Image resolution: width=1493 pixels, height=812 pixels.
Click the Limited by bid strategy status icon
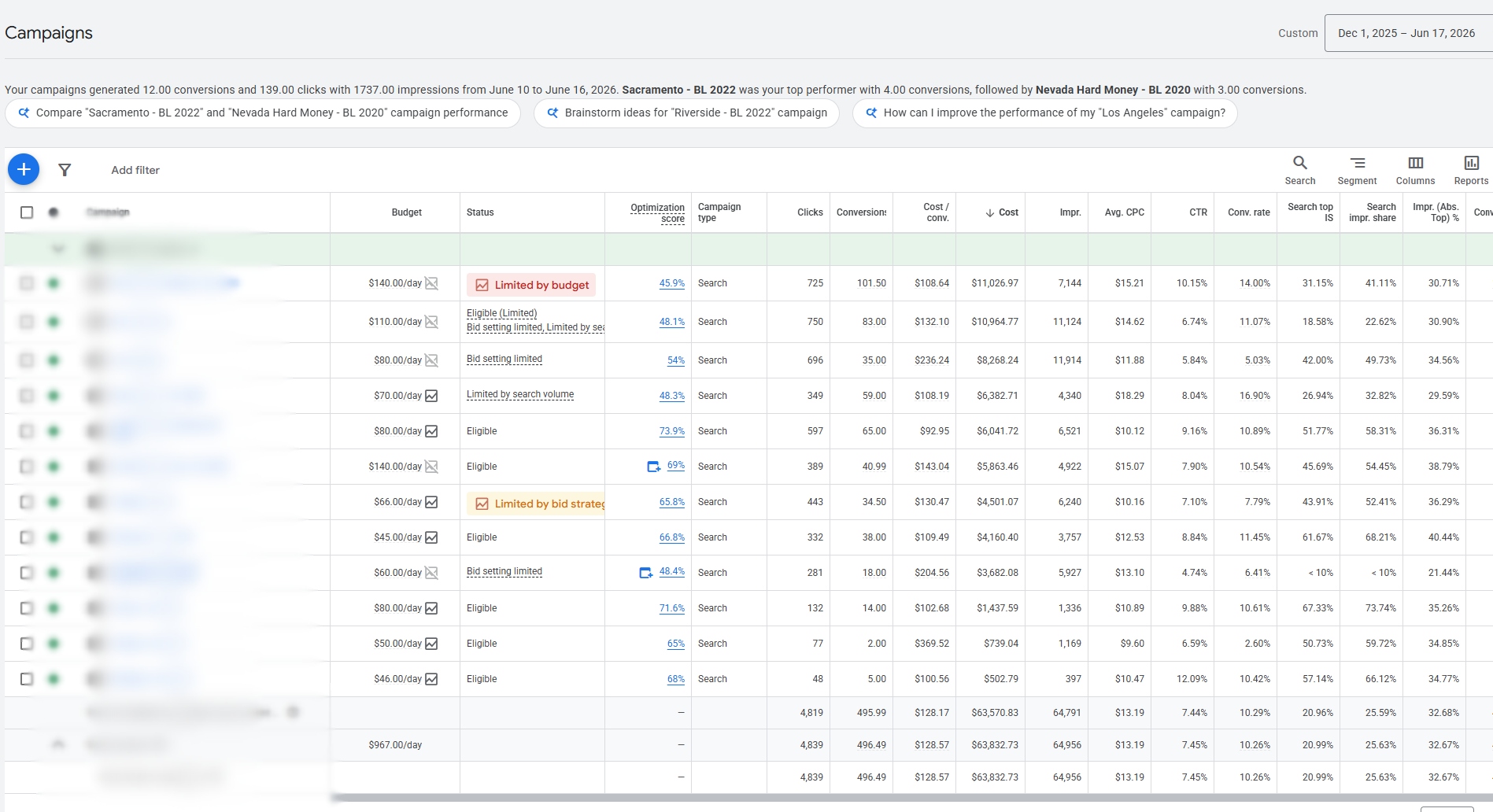[x=482, y=504]
